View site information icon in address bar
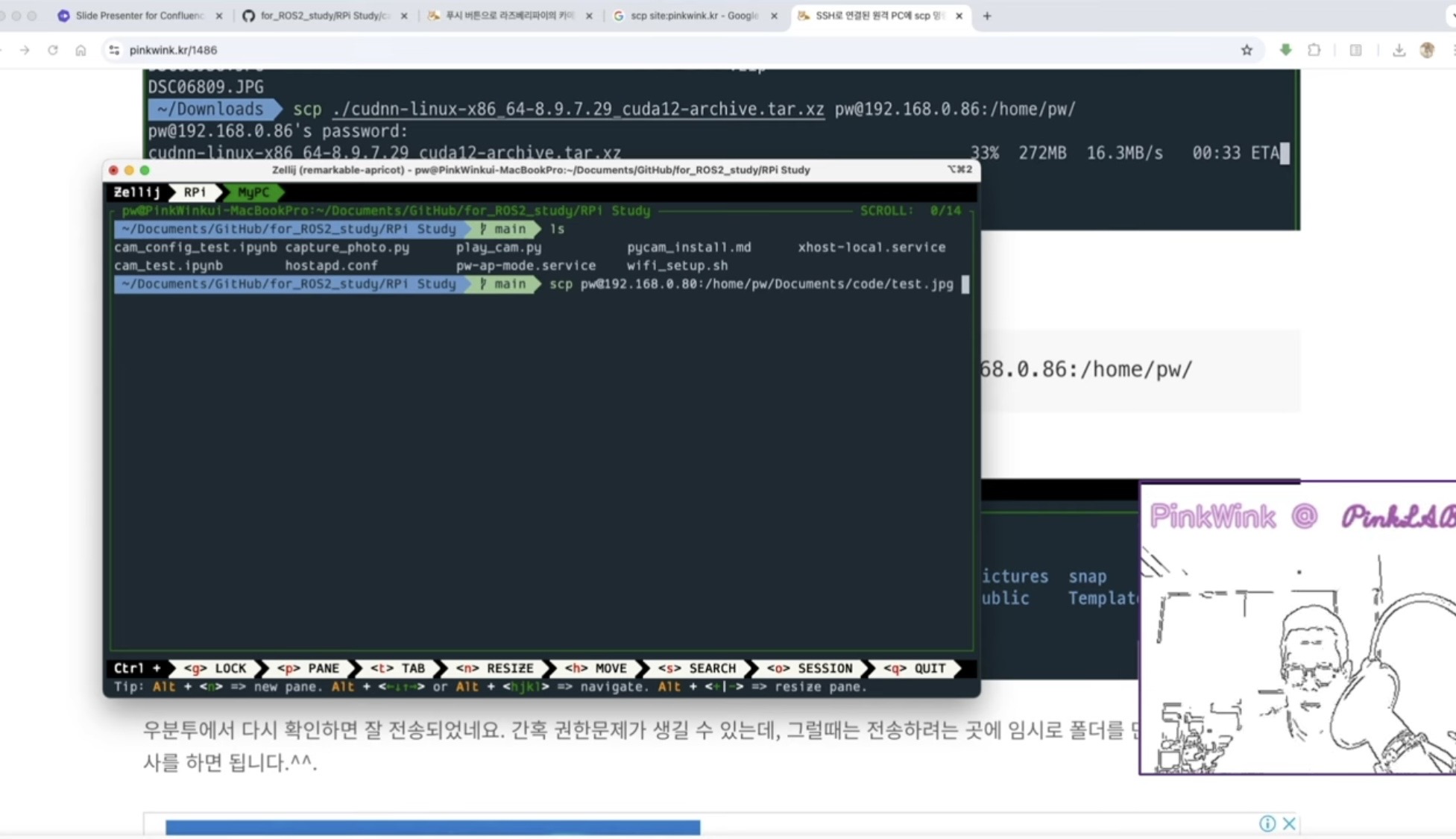Viewport: 1456px width, 839px height. click(114, 50)
